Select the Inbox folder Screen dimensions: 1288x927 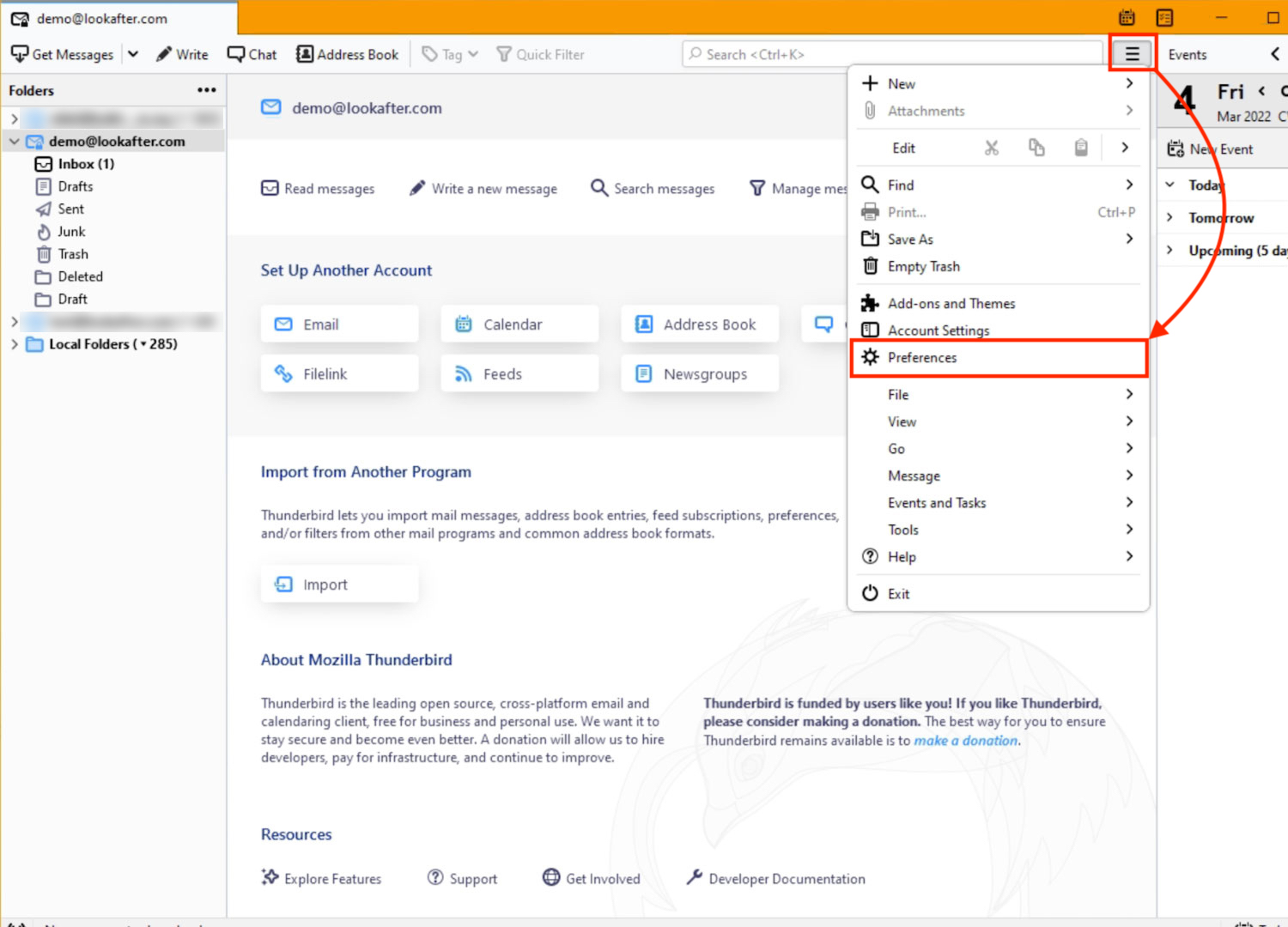(85, 164)
